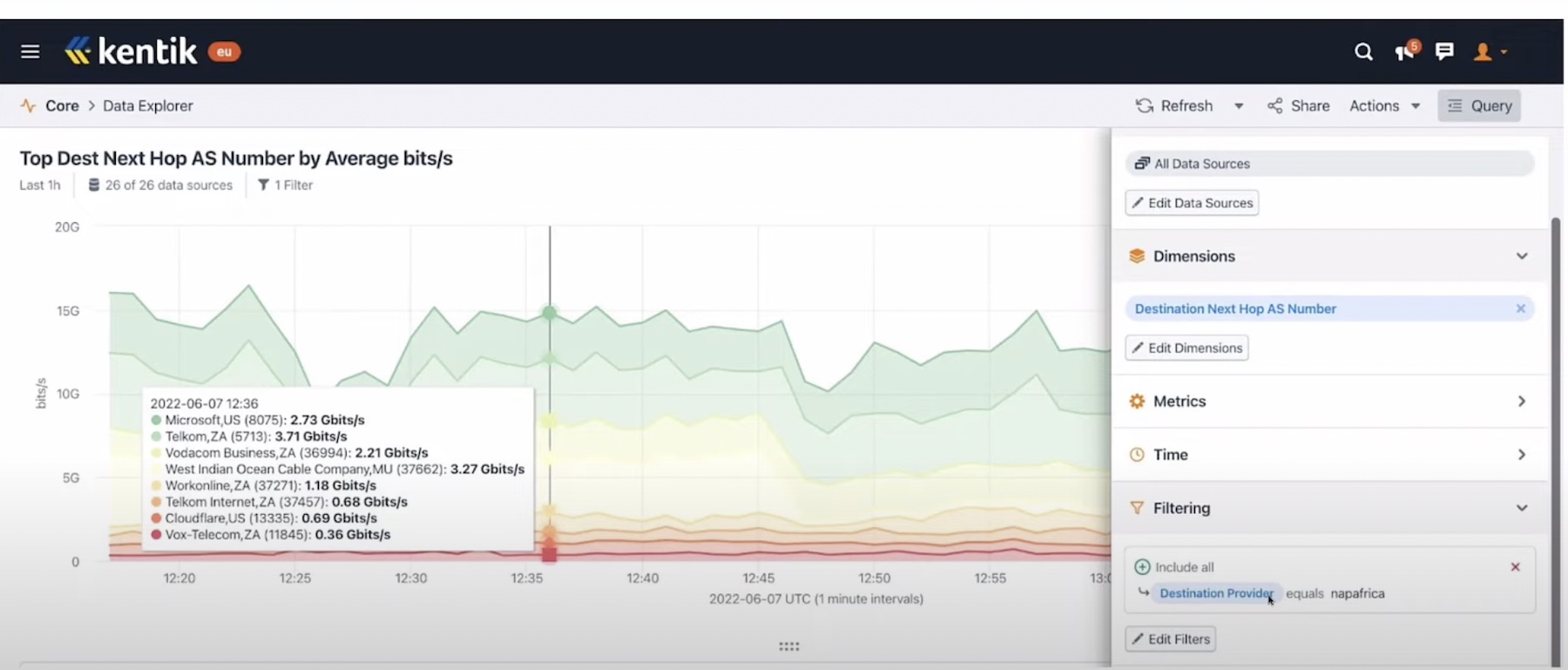Click the Edit Dimensions button
Image resolution: width=1568 pixels, height=670 pixels.
1186,348
